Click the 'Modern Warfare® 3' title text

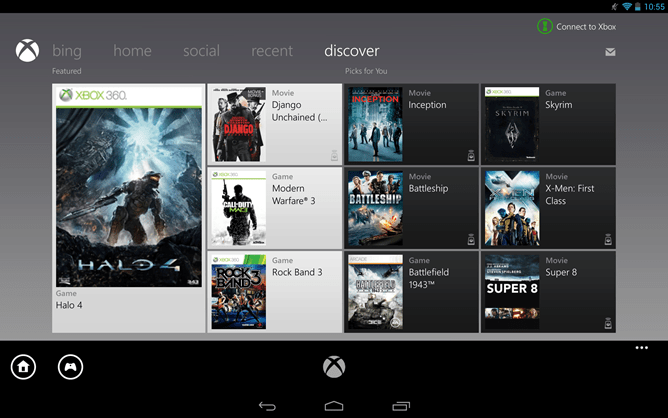(x=294, y=195)
